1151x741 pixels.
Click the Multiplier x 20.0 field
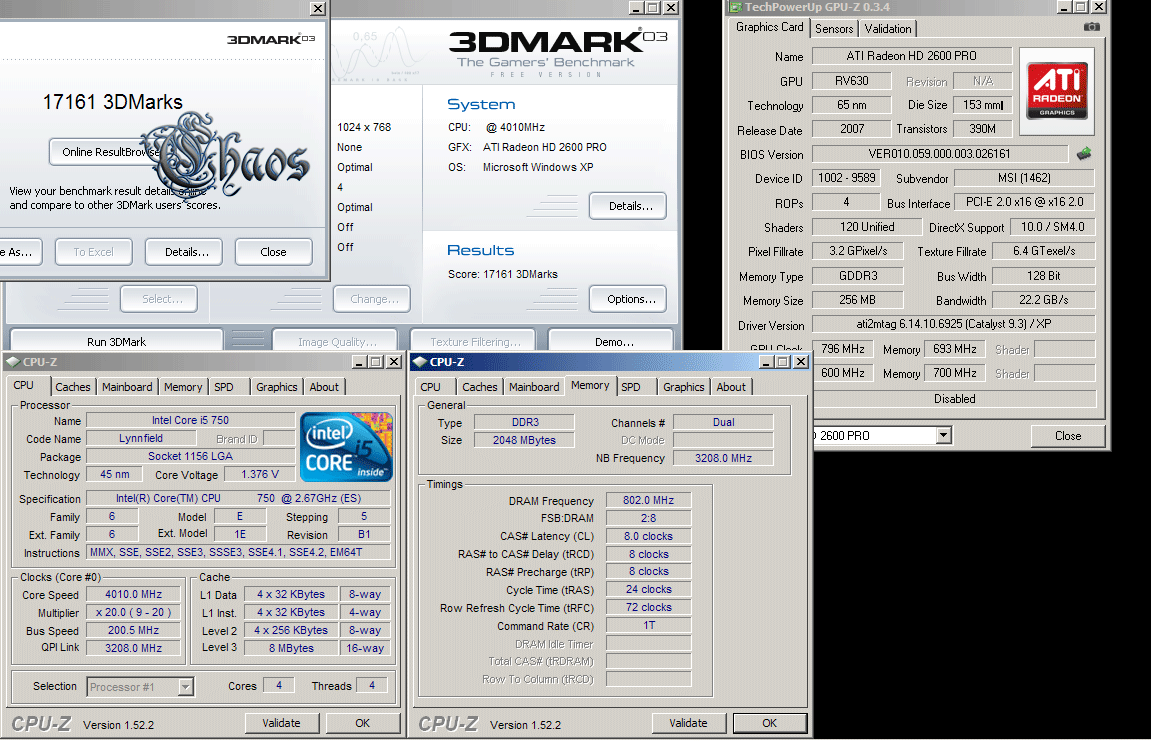134,612
